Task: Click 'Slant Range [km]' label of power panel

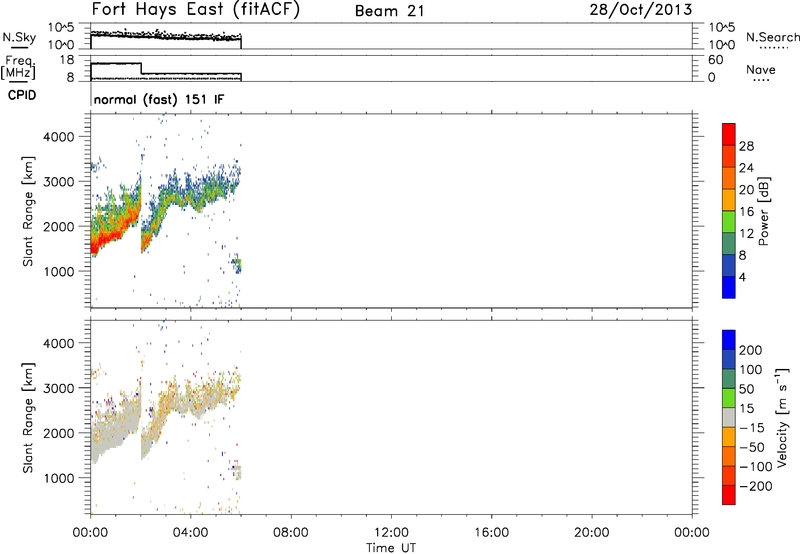Action: (x=28, y=211)
